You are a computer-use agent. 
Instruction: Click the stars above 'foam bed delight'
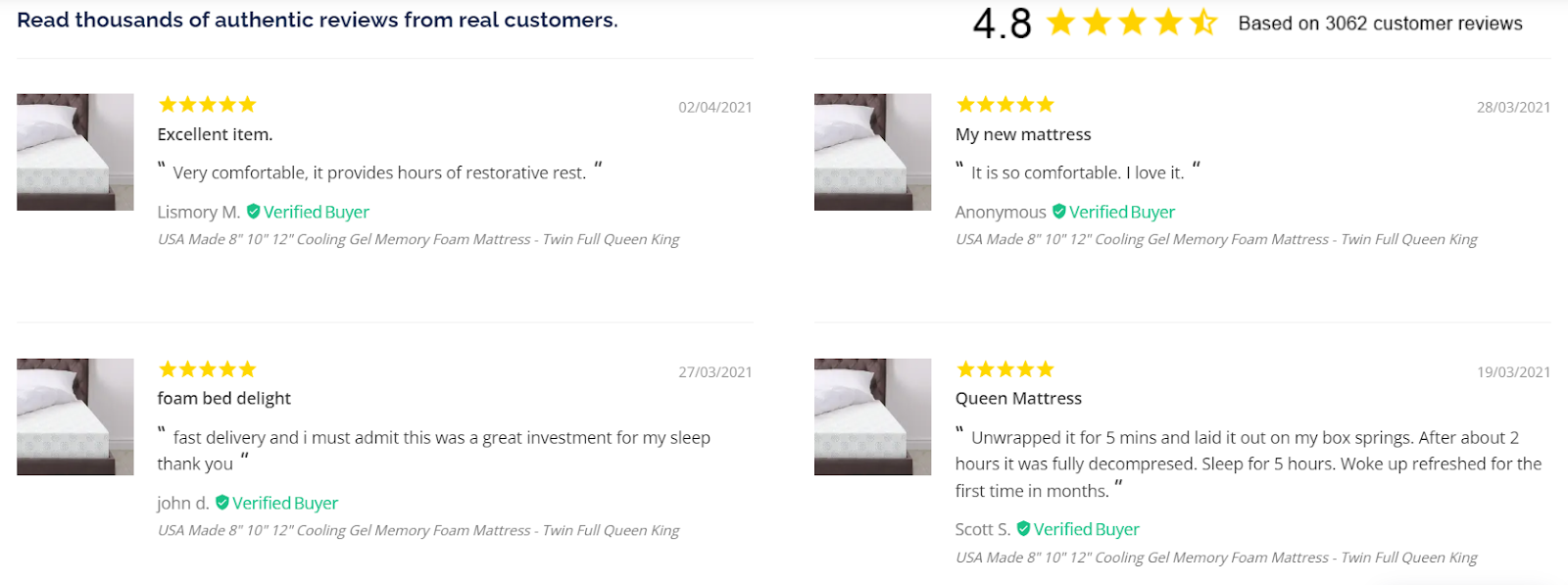(x=207, y=368)
